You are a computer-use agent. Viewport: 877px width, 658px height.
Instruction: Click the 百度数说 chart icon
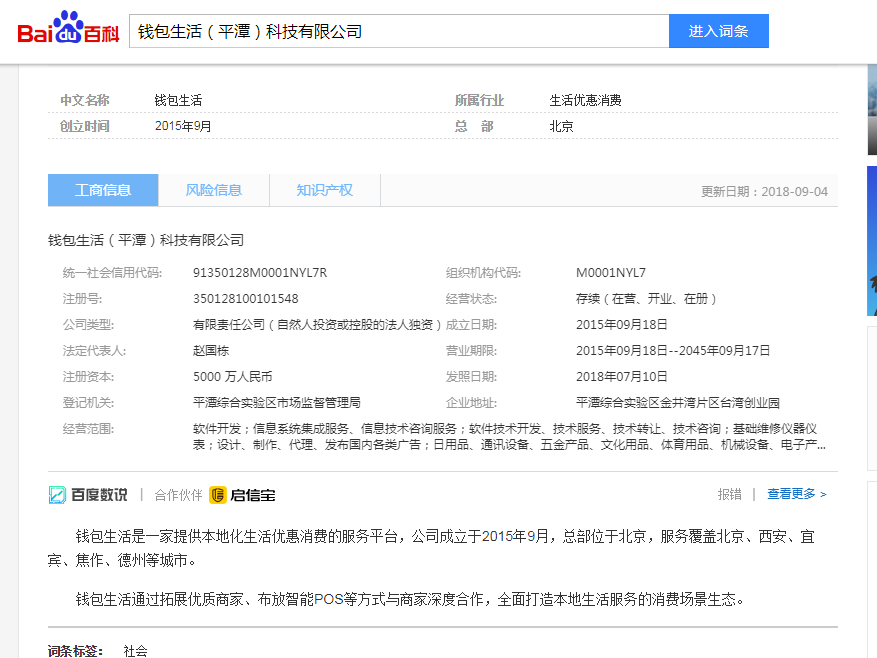click(x=57, y=495)
